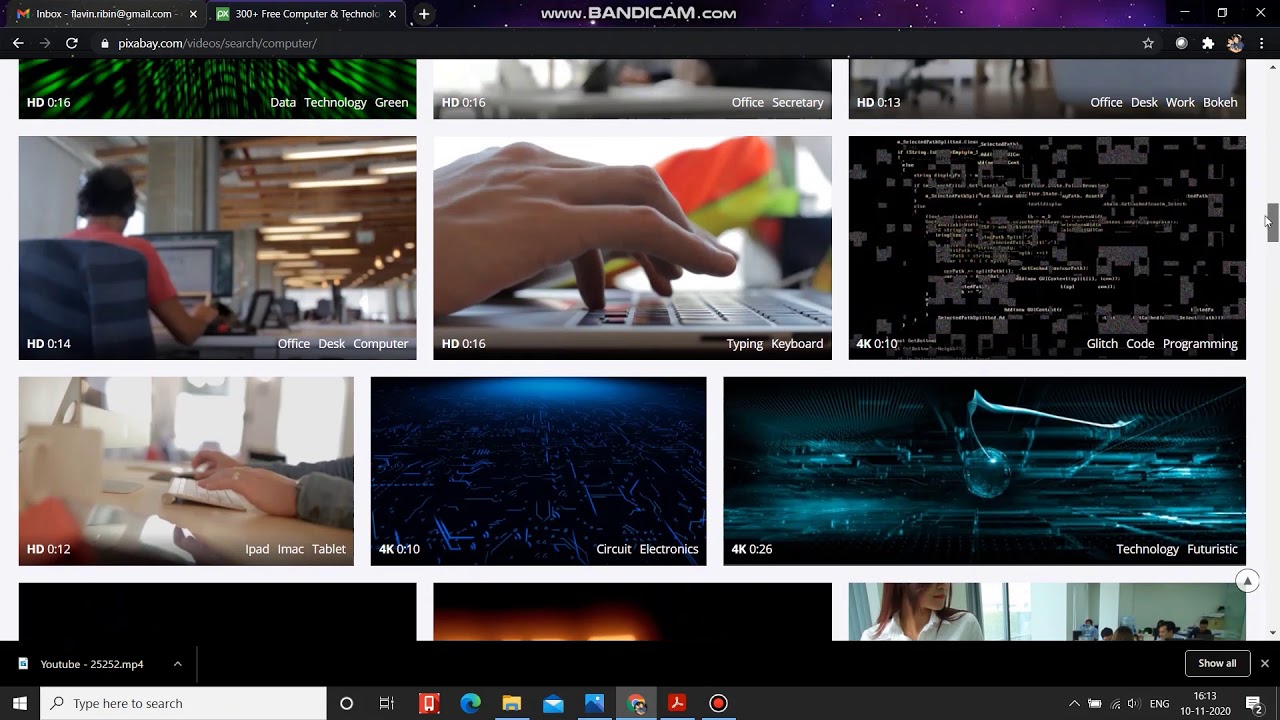Open the Windows Start menu
The width and height of the screenshot is (1280, 720).
(x=20, y=703)
